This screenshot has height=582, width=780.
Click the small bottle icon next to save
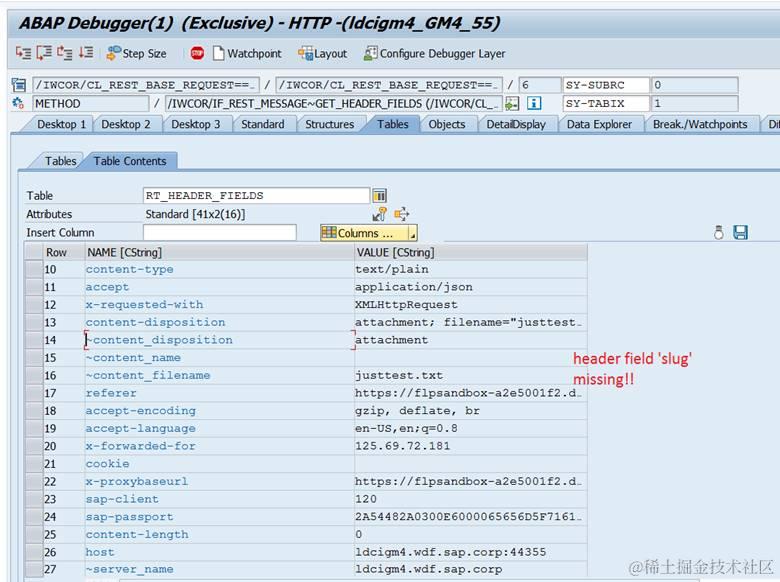(718, 232)
